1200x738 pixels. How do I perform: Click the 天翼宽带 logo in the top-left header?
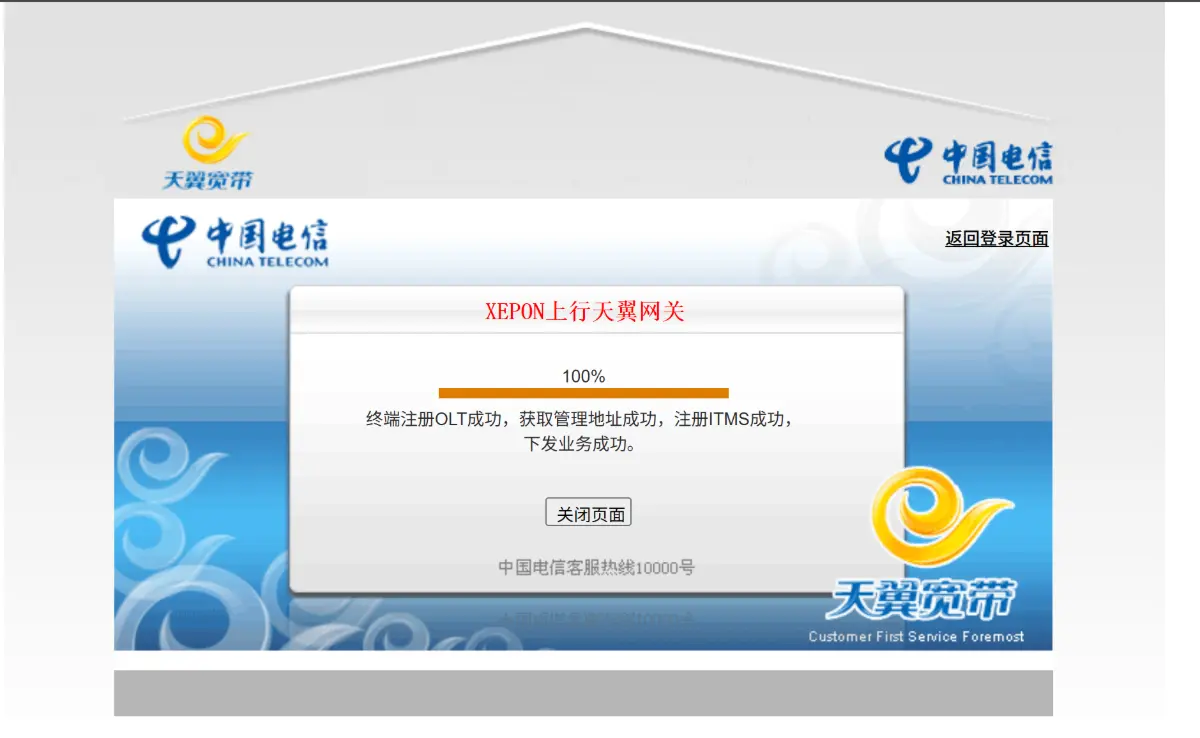208,153
